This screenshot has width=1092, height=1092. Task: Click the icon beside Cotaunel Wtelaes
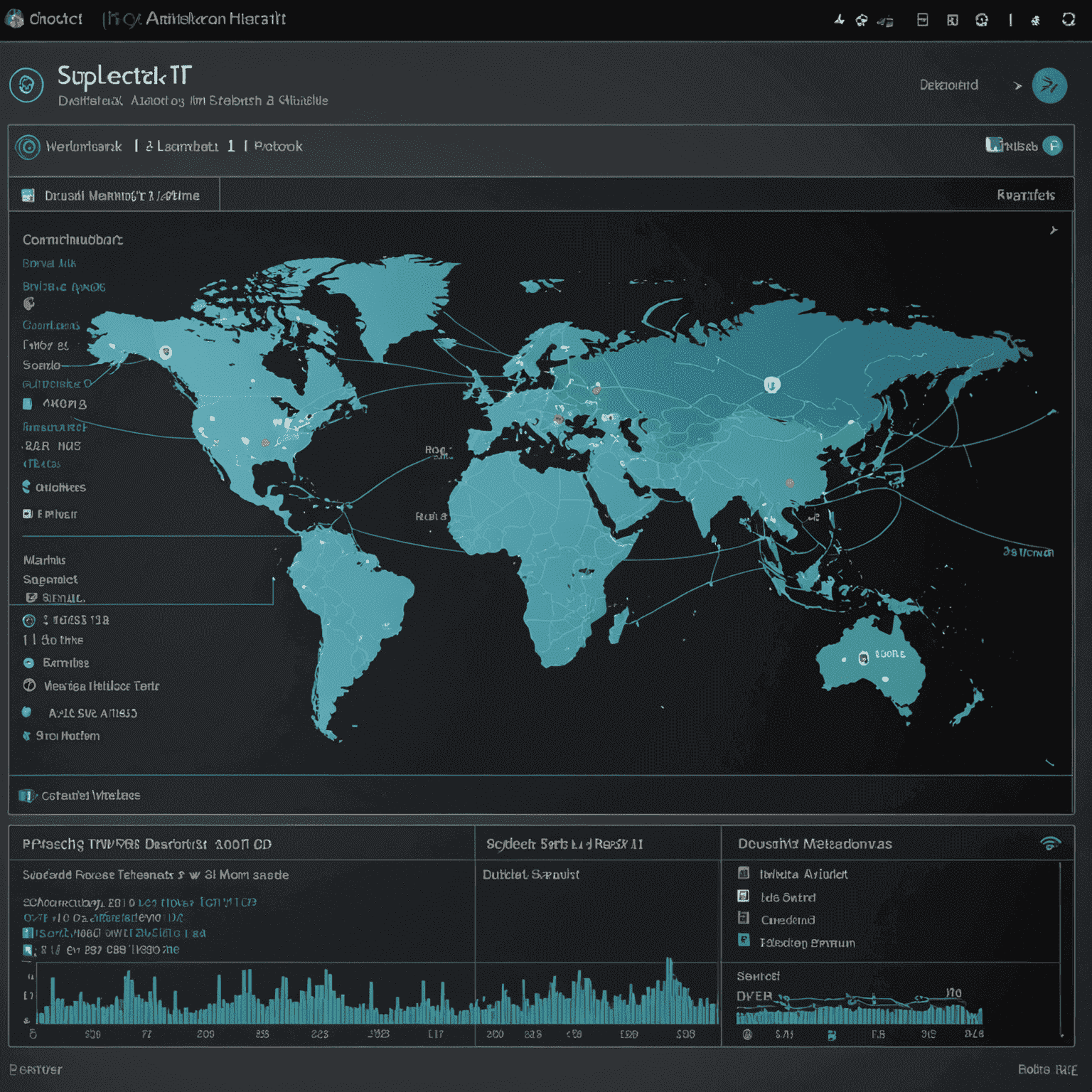(x=27, y=796)
